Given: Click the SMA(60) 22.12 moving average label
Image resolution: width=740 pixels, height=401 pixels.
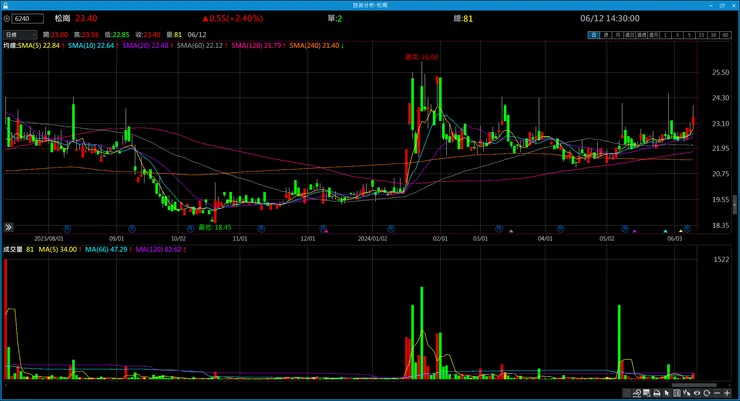Looking at the screenshot, I should pyautogui.click(x=202, y=46).
